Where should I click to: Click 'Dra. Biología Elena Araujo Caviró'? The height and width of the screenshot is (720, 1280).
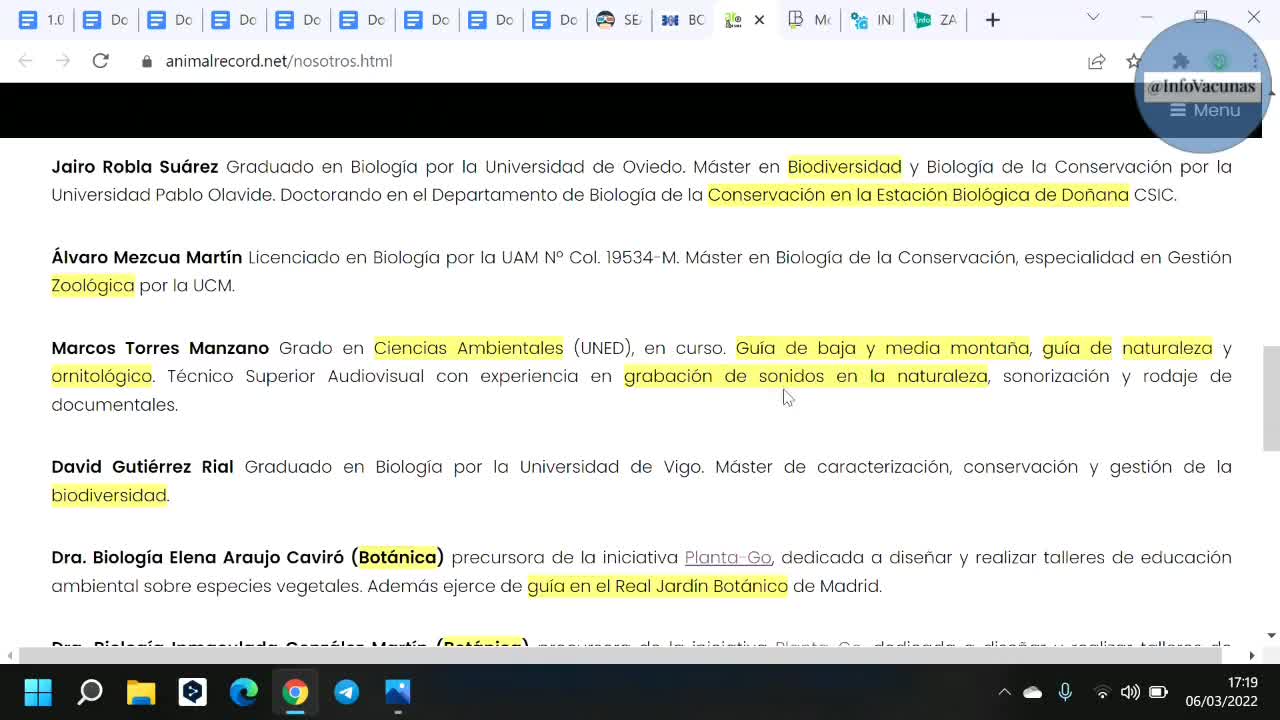click(197, 557)
